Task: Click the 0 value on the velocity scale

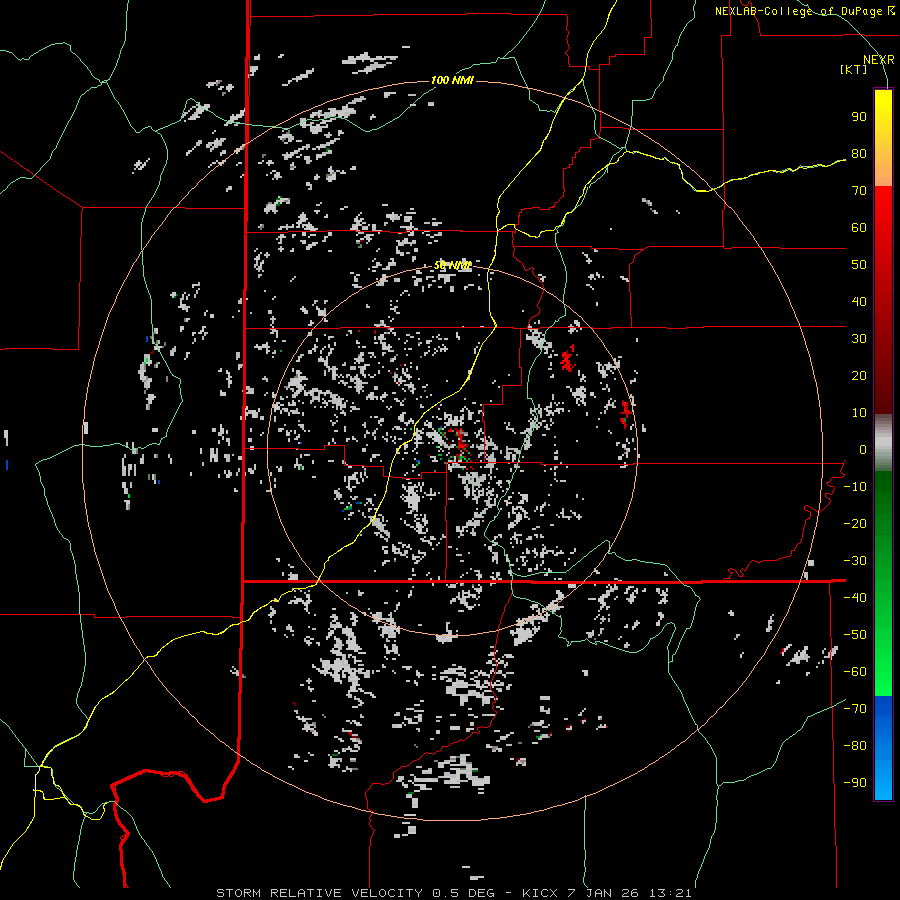Action: tap(863, 449)
